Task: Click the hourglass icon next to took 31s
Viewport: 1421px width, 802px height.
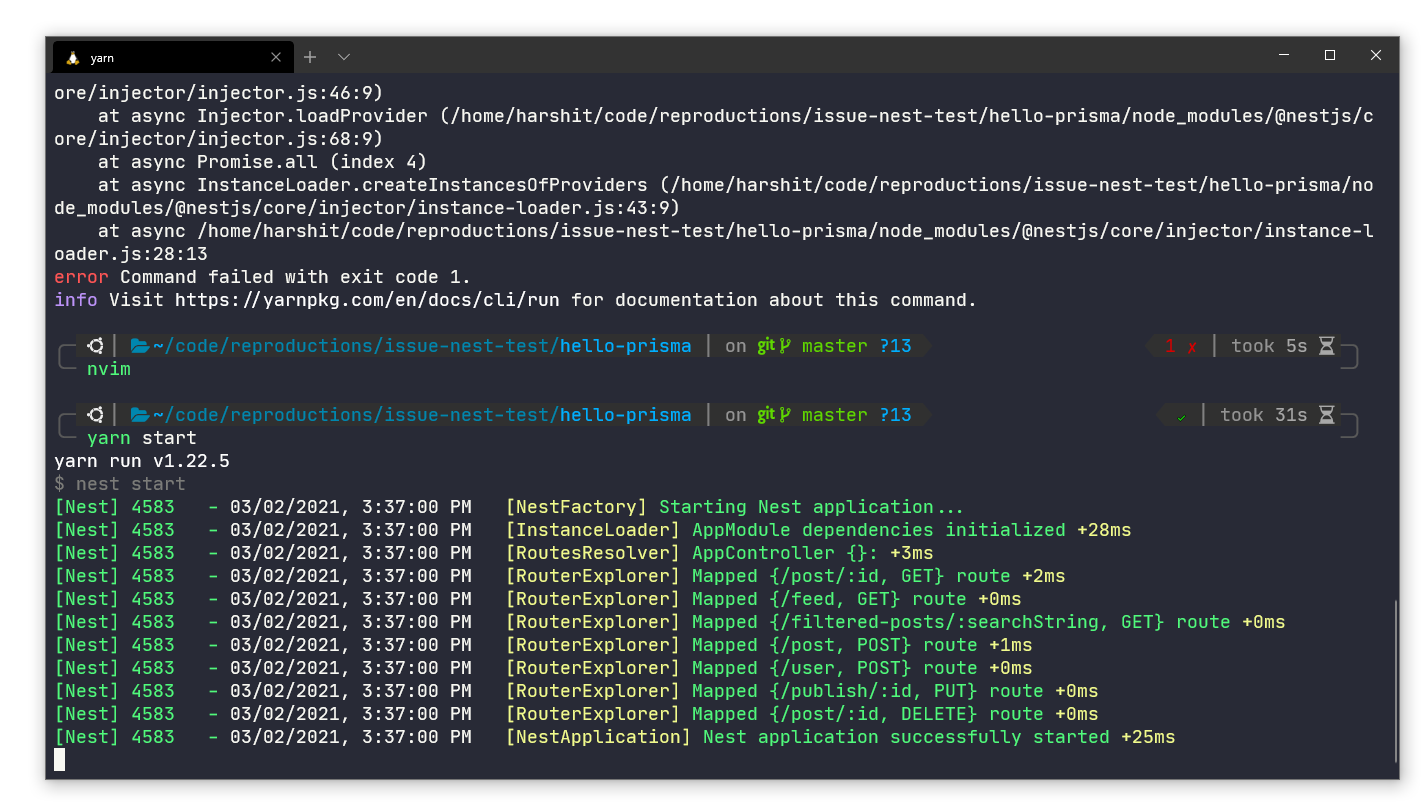Action: click(x=1326, y=415)
